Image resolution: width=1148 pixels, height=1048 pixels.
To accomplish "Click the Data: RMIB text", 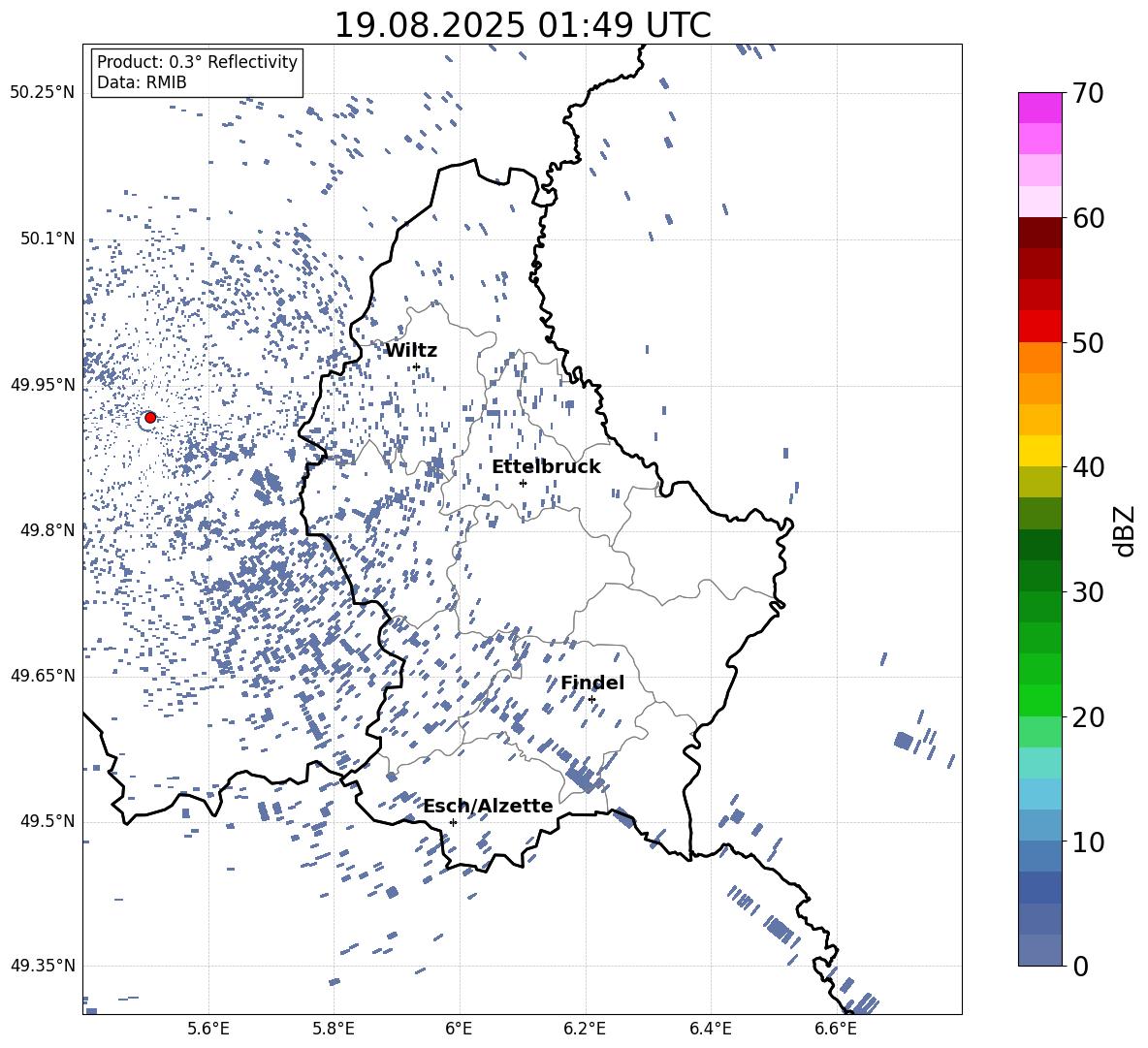I will click(142, 82).
